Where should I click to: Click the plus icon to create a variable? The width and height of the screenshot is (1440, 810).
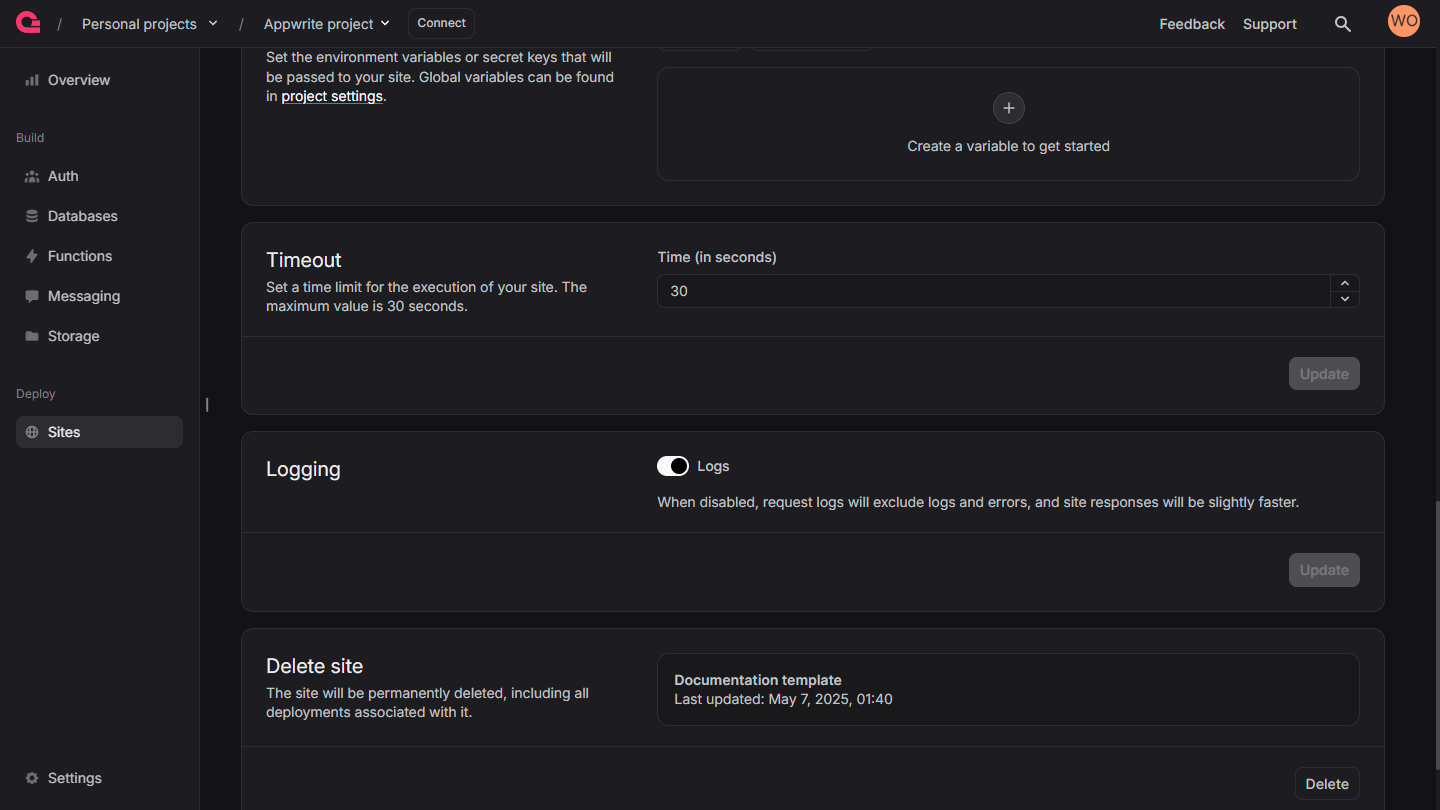[x=1008, y=108]
